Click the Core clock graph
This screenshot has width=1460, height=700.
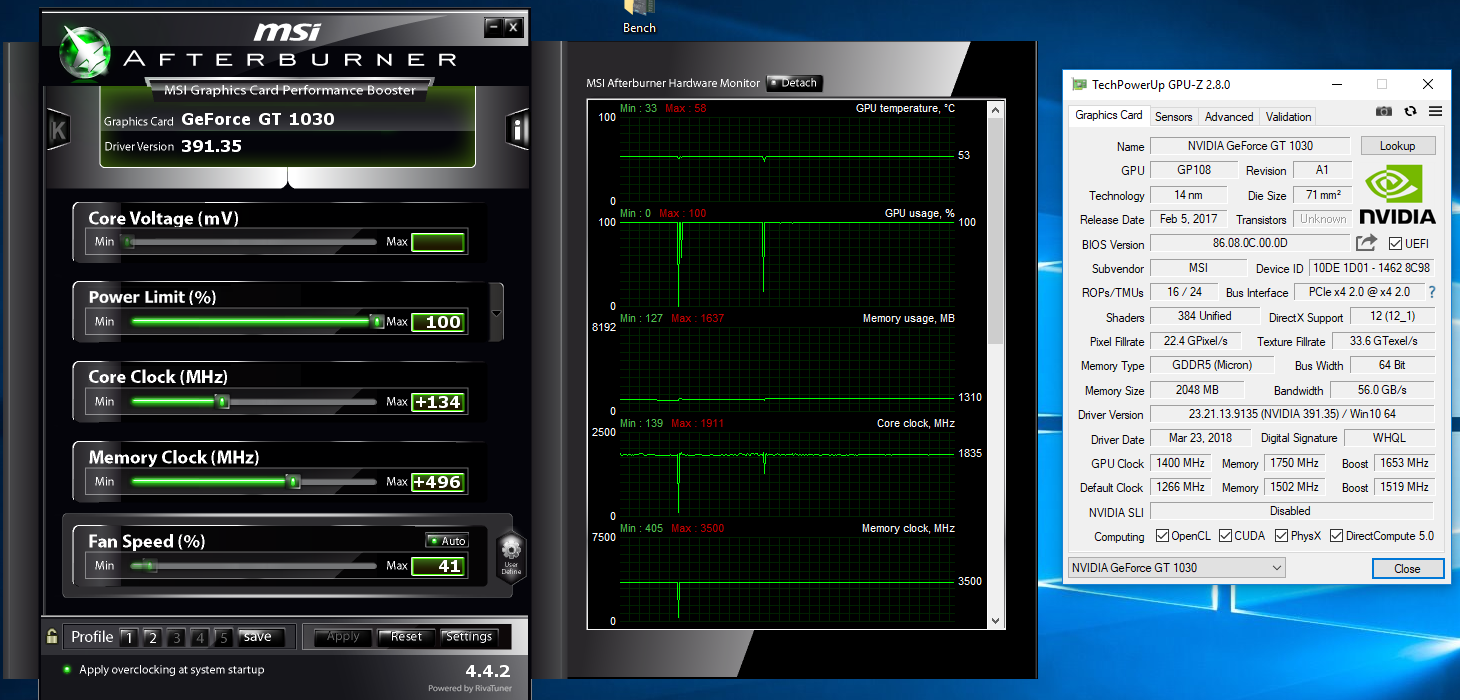pos(787,474)
